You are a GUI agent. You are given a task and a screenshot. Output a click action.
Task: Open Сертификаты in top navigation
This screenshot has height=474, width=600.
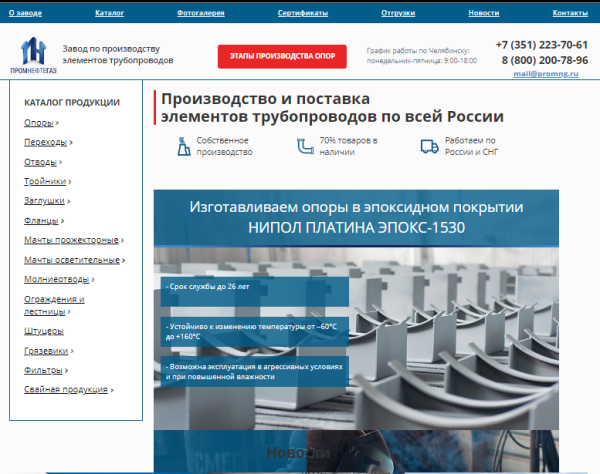click(x=303, y=13)
